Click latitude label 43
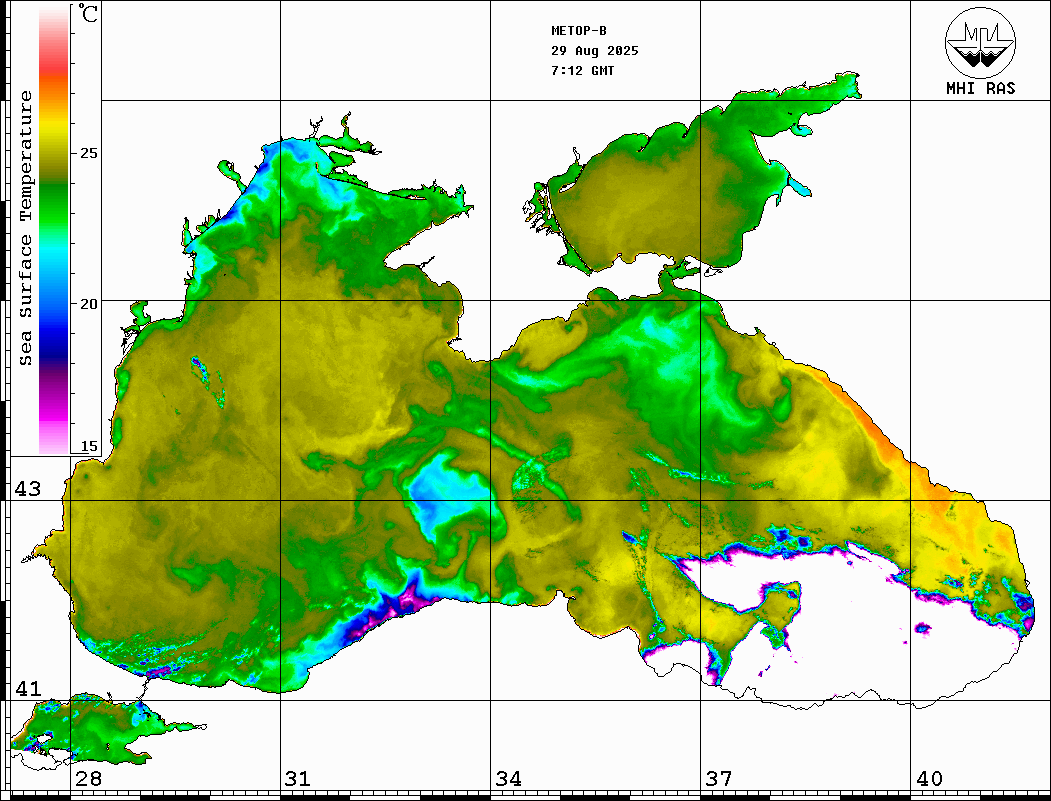The image size is (1051, 801). pos(27,489)
